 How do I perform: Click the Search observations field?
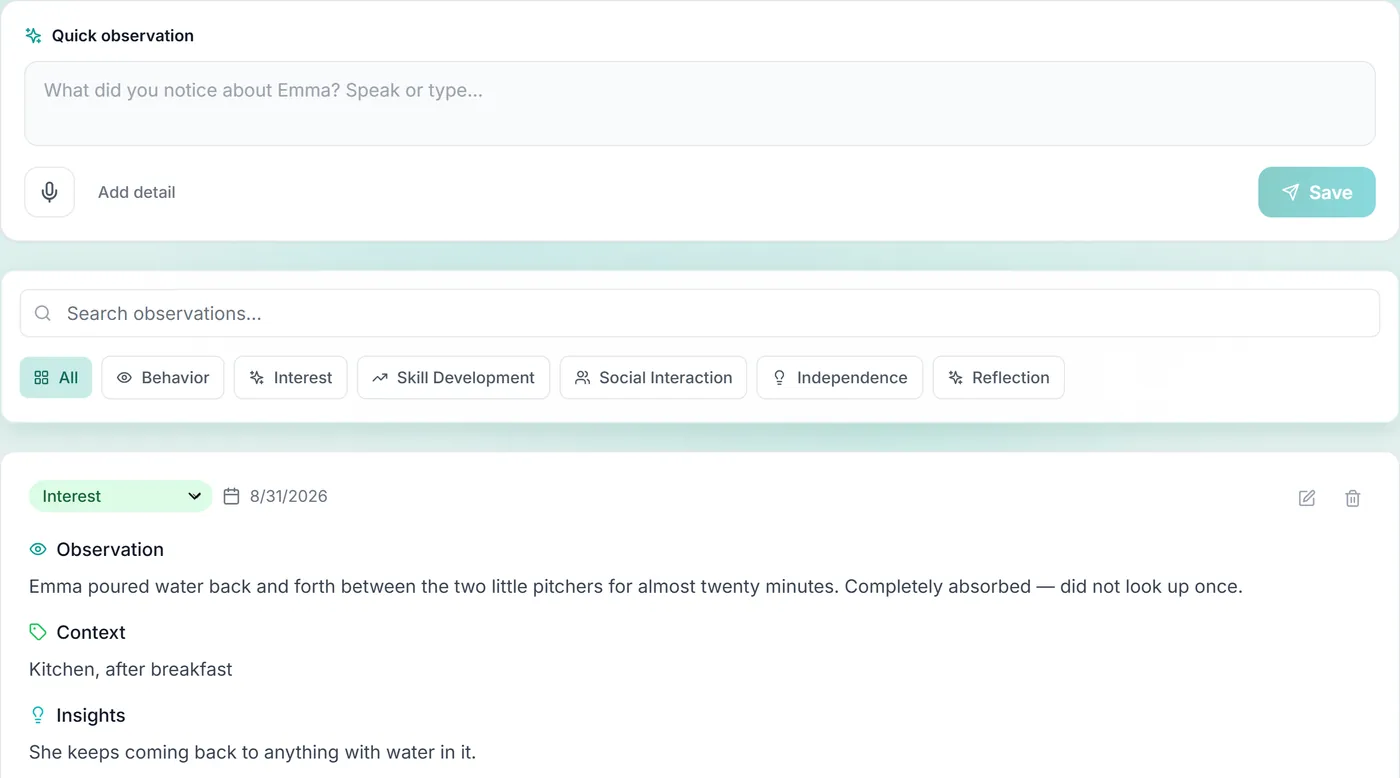(700, 313)
